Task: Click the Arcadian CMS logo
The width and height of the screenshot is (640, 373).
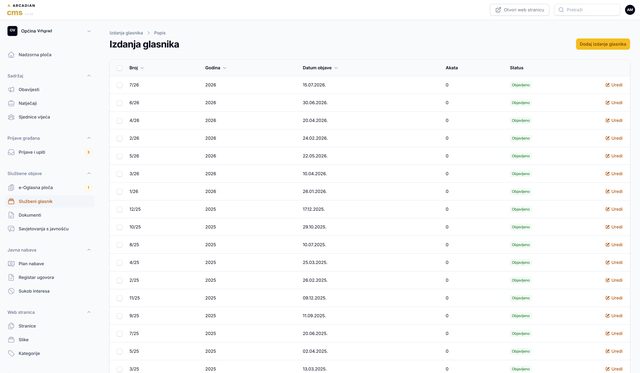Action: pos(21,10)
